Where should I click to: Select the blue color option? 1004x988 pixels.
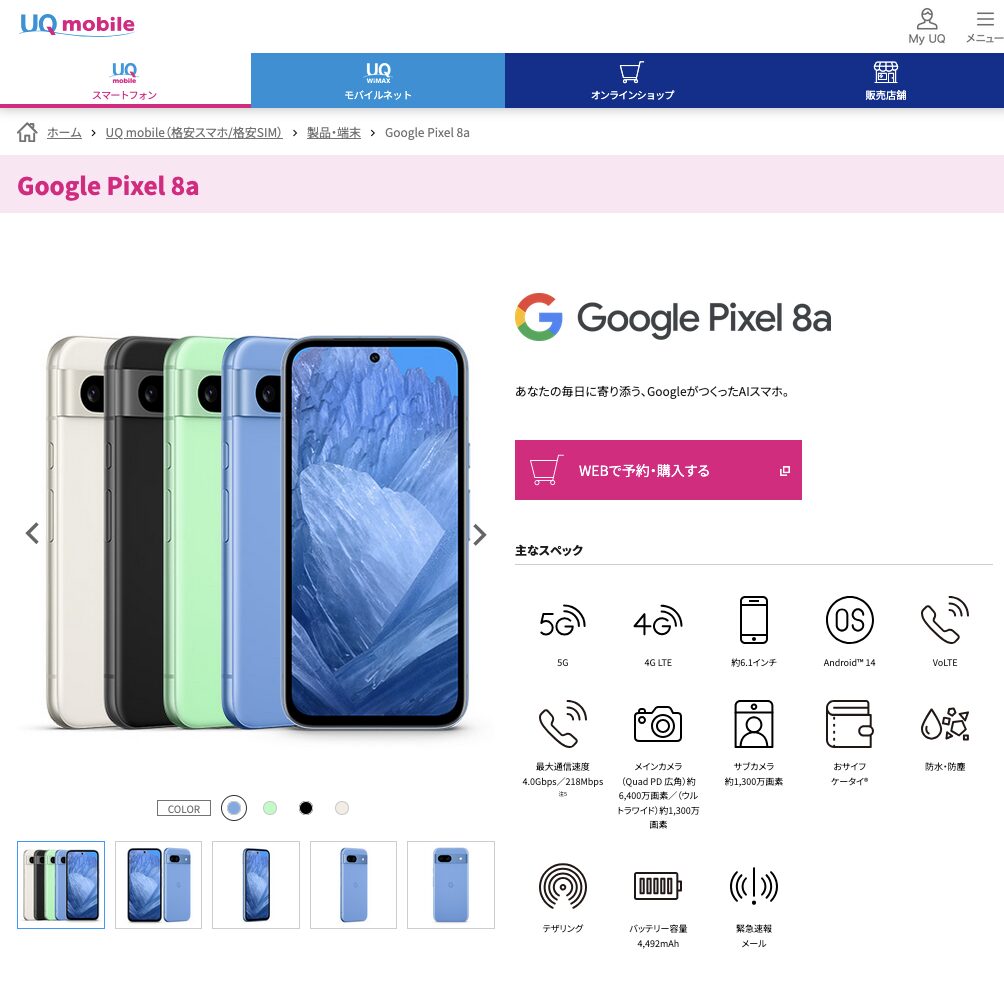coord(234,808)
